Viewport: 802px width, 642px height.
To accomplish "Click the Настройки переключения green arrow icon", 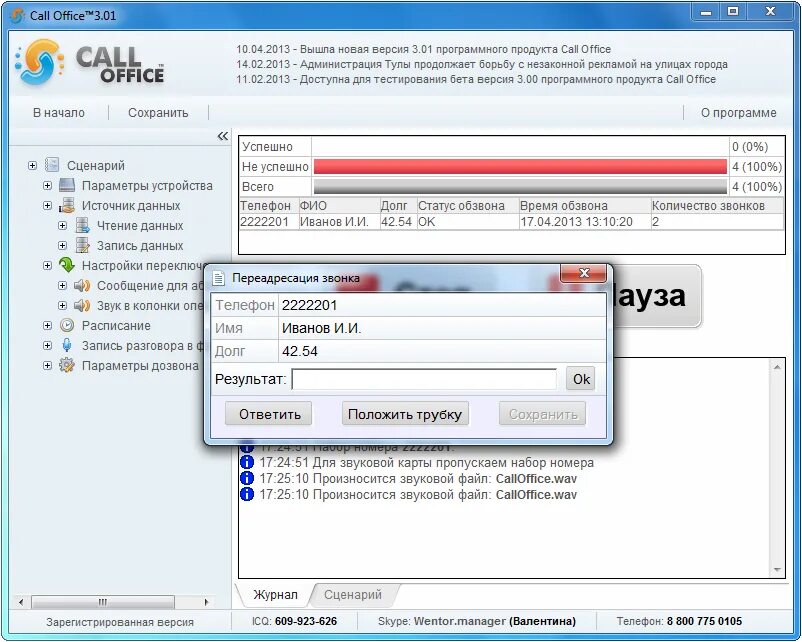I will coord(67,265).
